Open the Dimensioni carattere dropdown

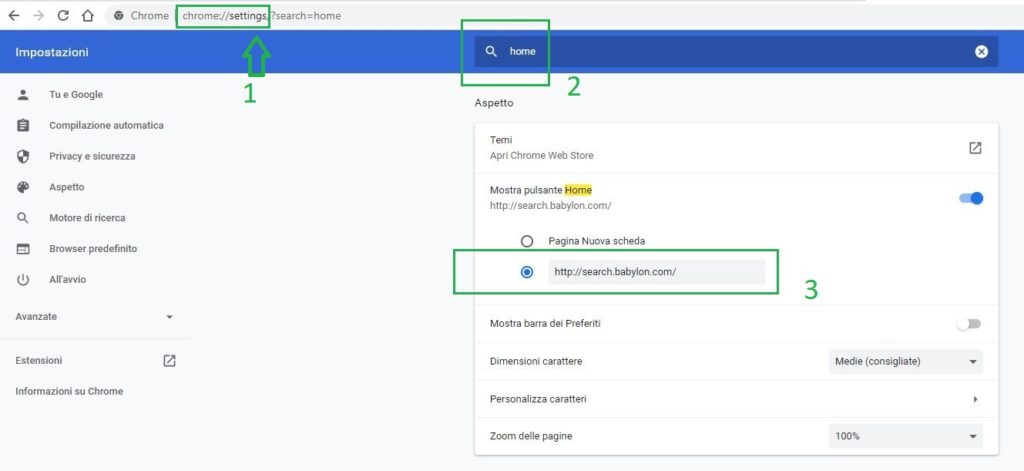906,361
